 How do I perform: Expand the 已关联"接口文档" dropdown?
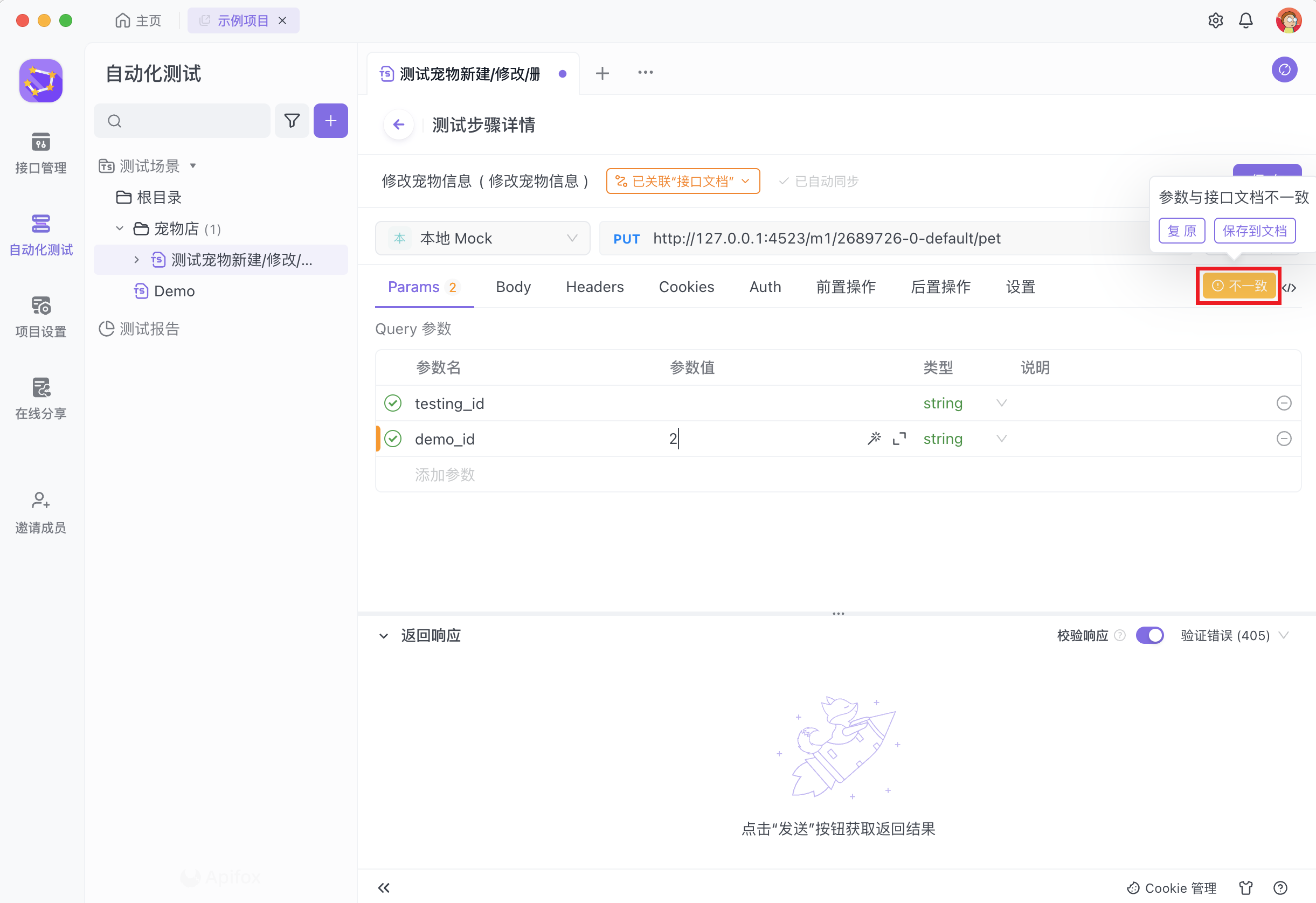683,181
